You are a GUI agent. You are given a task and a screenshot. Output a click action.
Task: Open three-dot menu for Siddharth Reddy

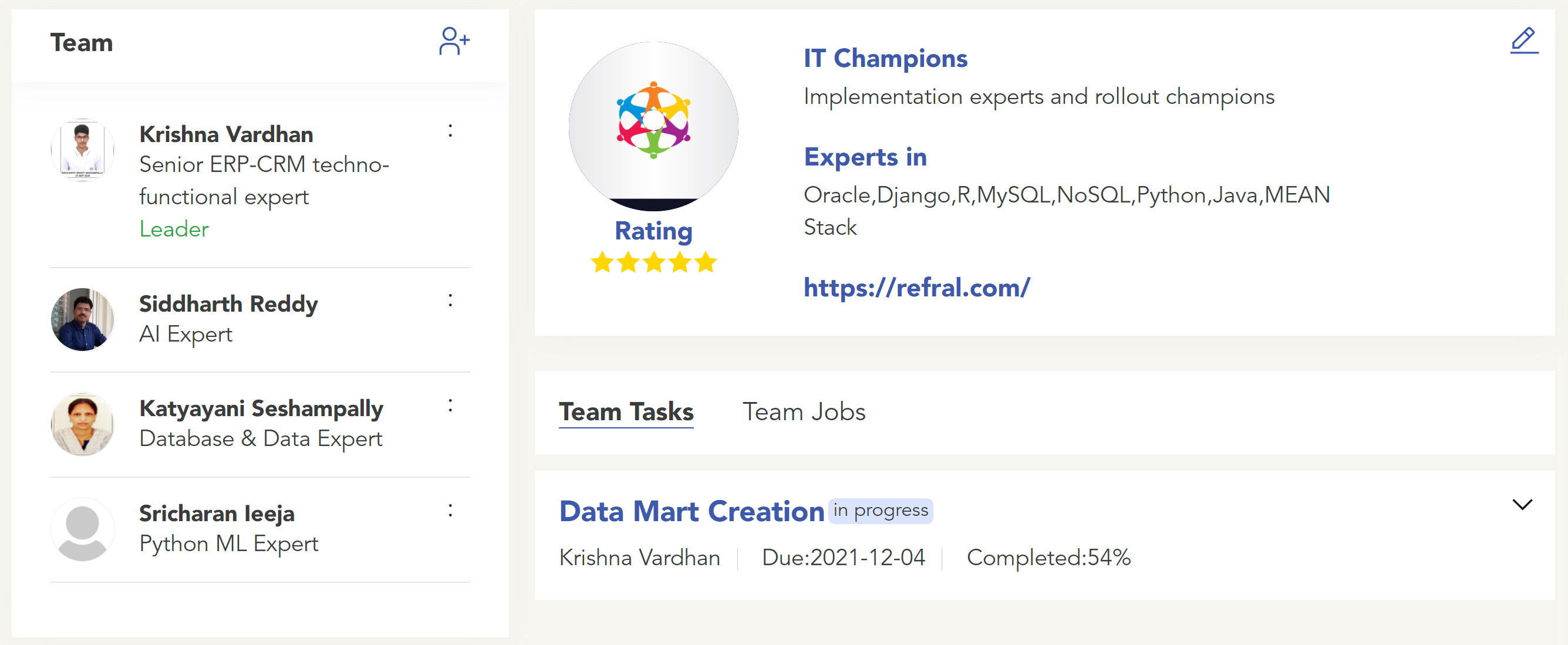pyautogui.click(x=450, y=300)
